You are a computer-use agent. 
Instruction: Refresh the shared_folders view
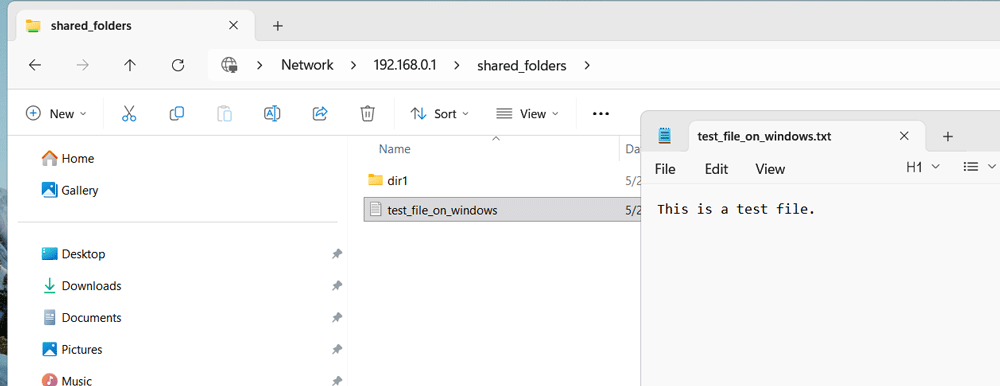click(178, 65)
